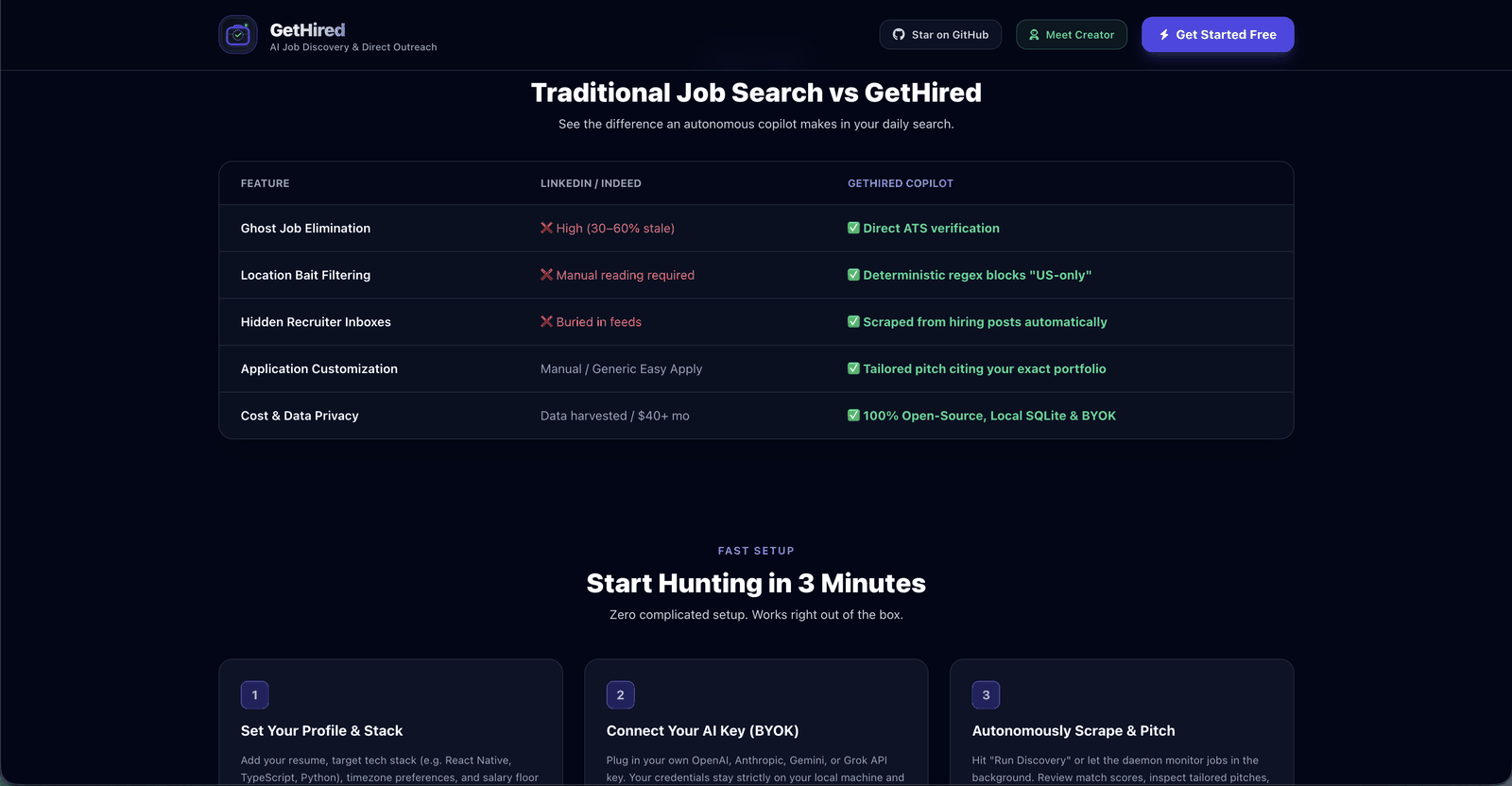Image resolution: width=1512 pixels, height=786 pixels.
Task: Click the step 3 number badge
Action: tap(986, 695)
